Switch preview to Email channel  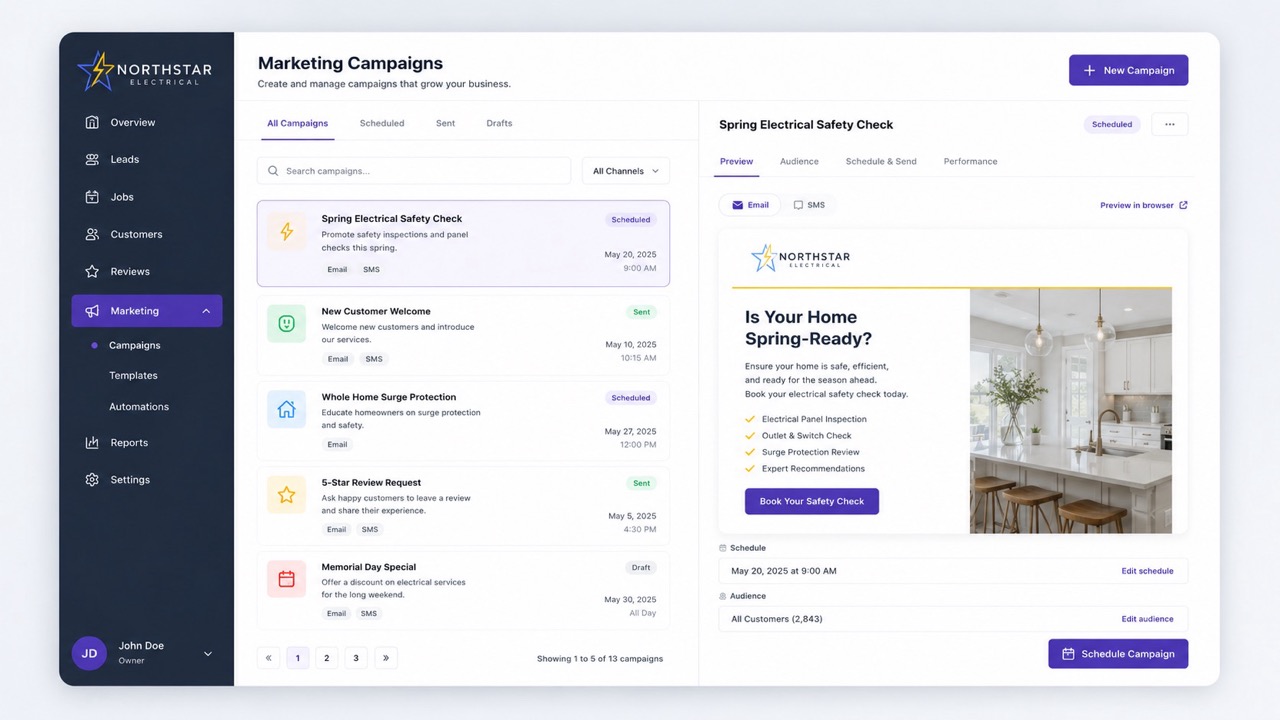pos(750,205)
